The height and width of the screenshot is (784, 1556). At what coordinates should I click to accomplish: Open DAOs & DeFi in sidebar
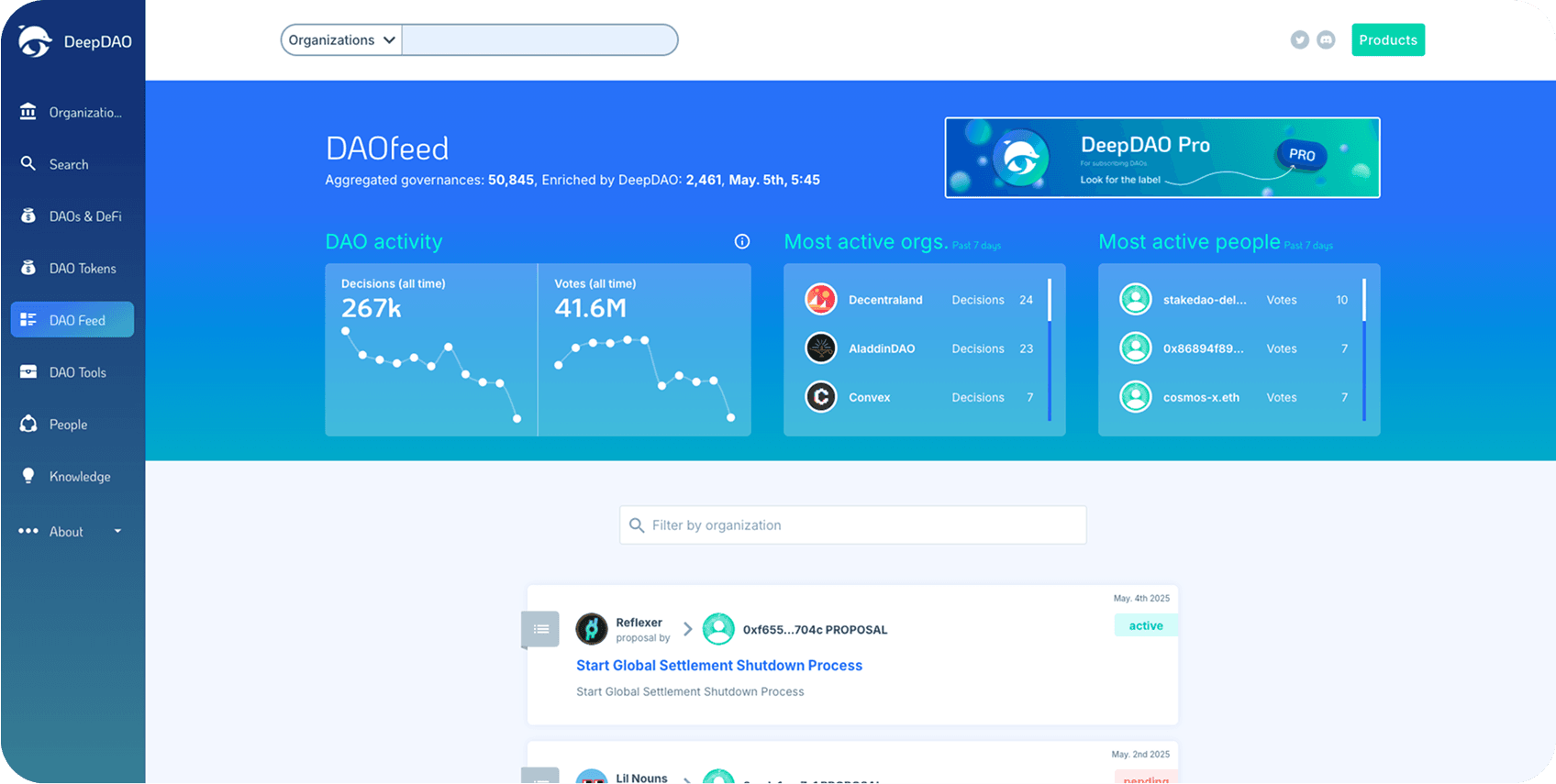(x=72, y=216)
